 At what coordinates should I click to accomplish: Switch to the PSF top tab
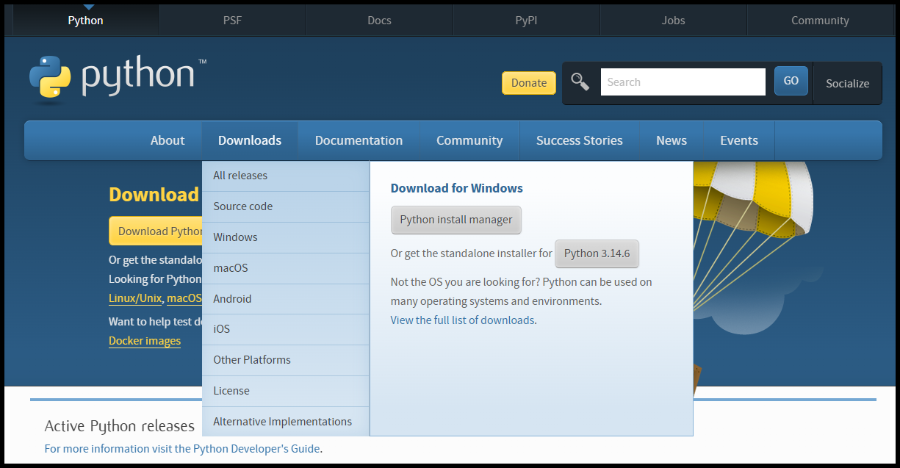[232, 20]
